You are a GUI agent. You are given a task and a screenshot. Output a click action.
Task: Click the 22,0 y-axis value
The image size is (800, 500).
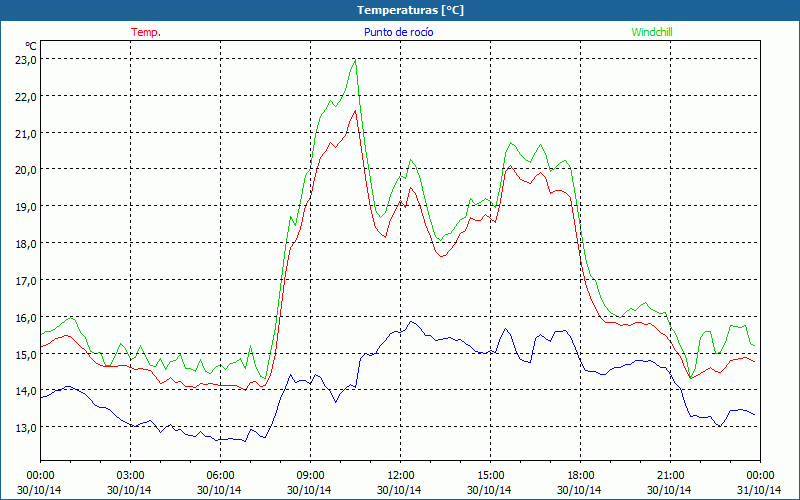[26, 96]
